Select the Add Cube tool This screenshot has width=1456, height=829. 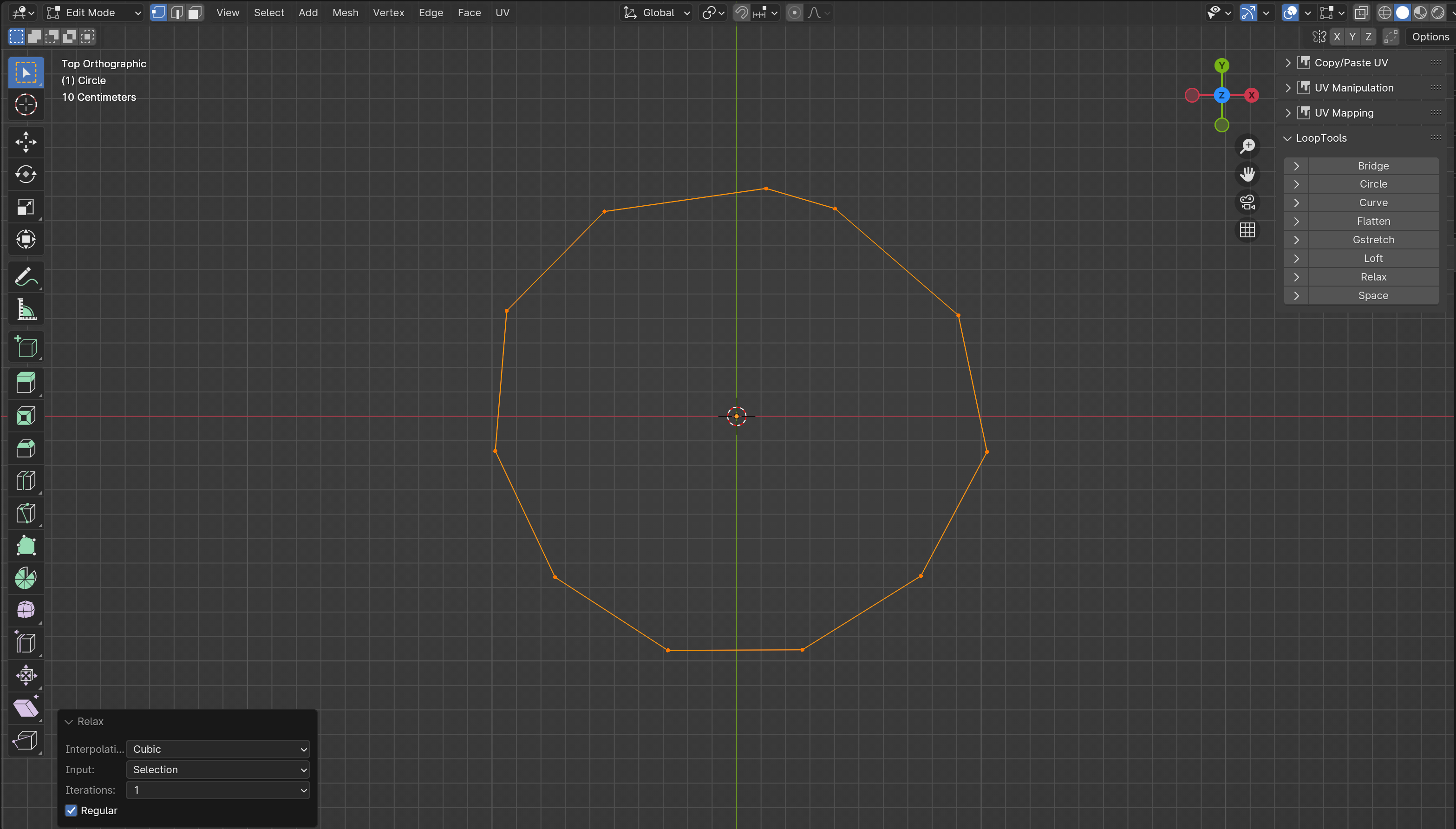tap(26, 347)
